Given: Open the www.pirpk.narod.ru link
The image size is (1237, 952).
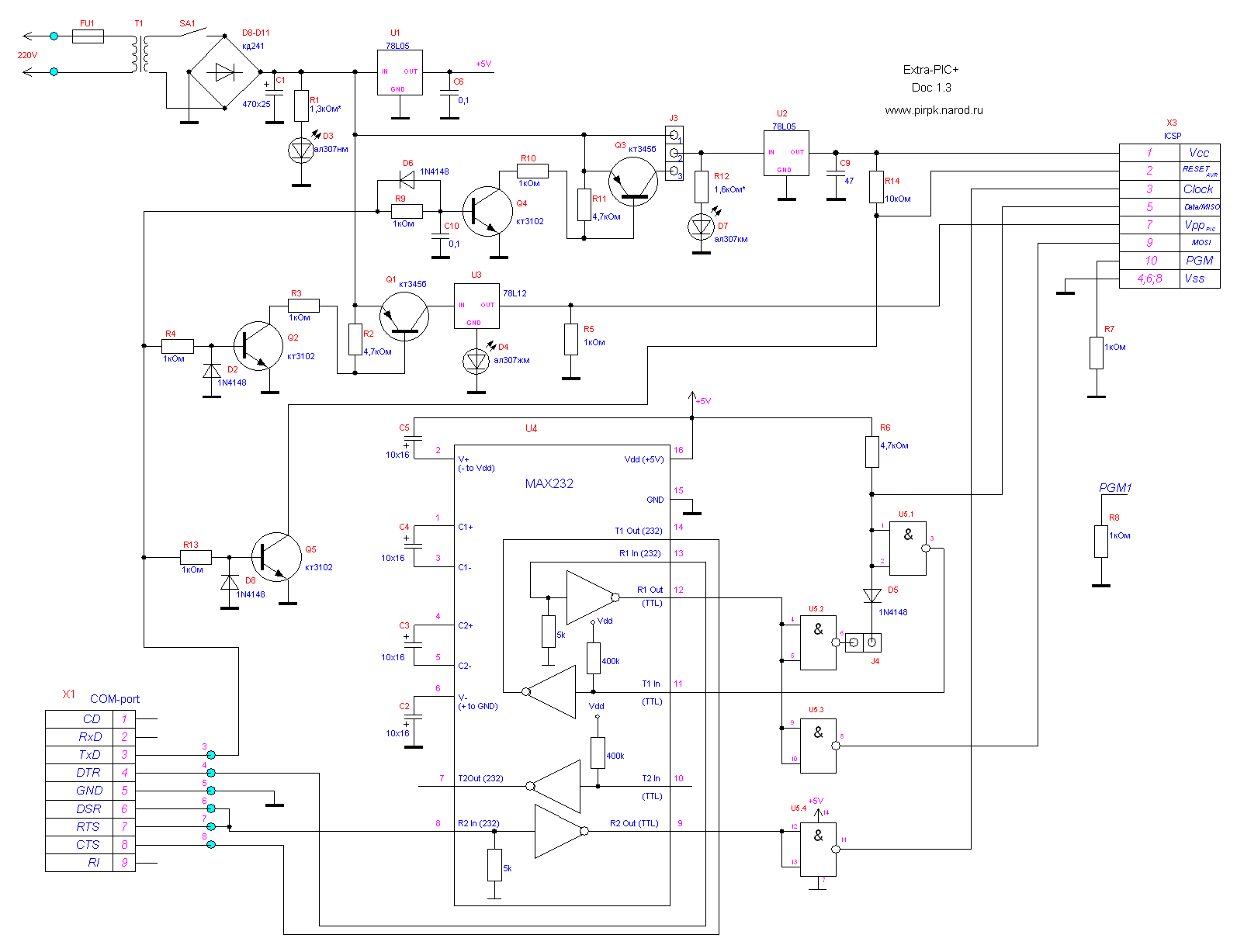Looking at the screenshot, I should [x=933, y=110].
